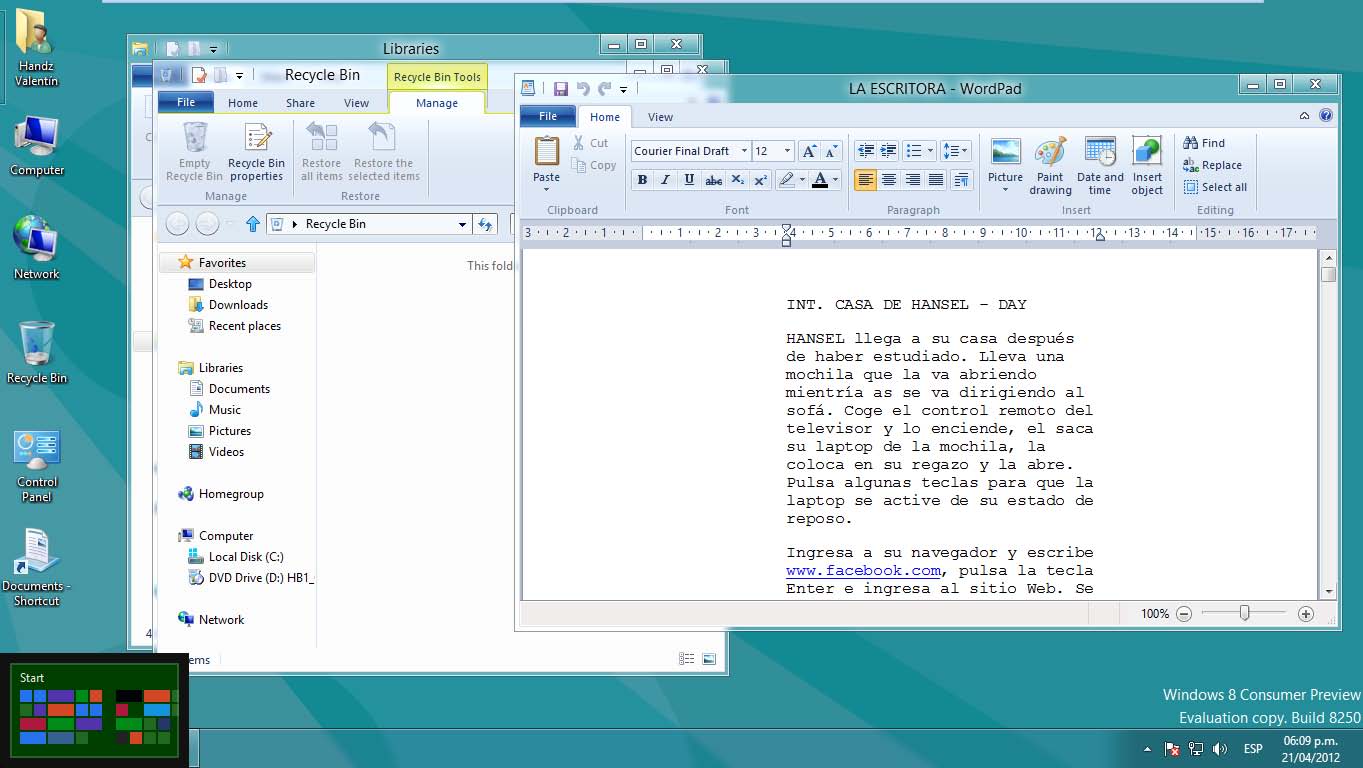Click the Cut scissors button
1363x768 pixels.
tap(590, 143)
